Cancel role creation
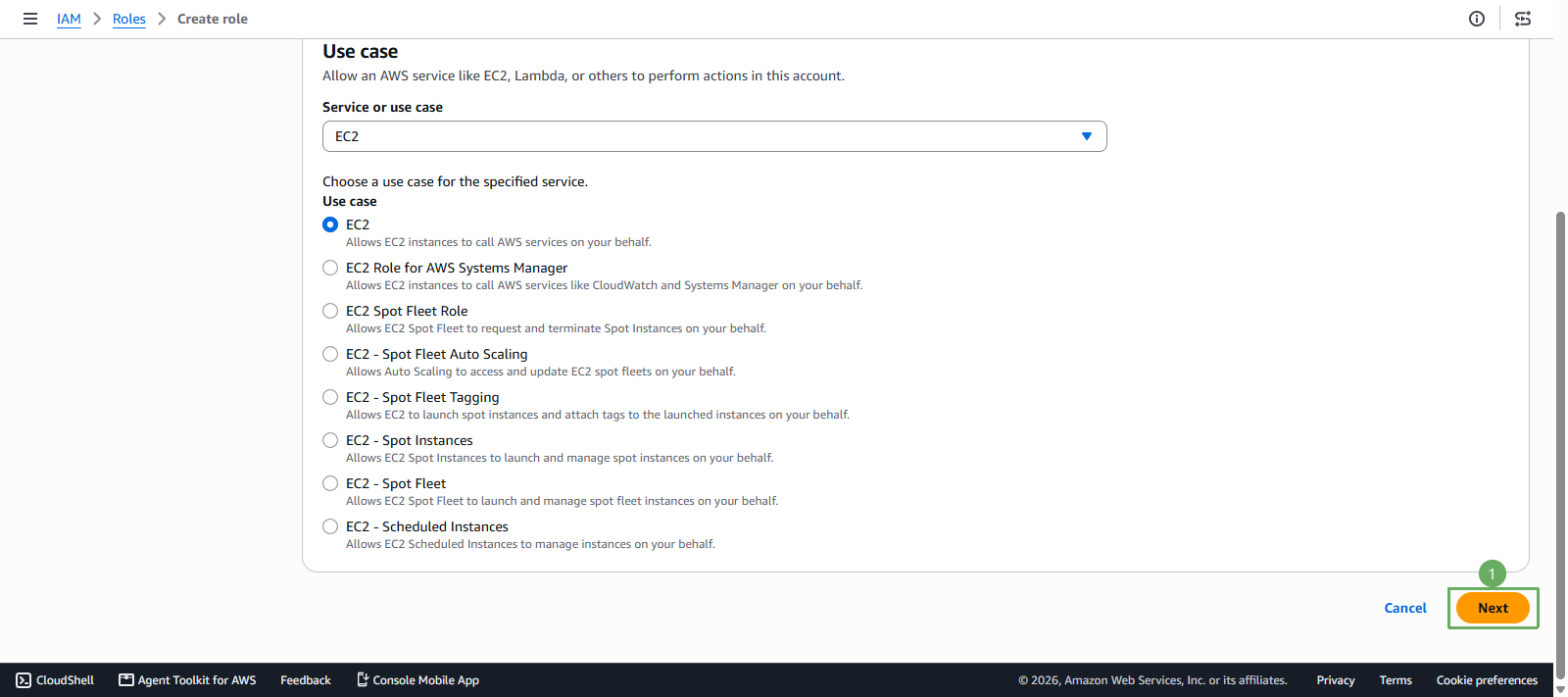This screenshot has height=697, width=1568. 1405,608
